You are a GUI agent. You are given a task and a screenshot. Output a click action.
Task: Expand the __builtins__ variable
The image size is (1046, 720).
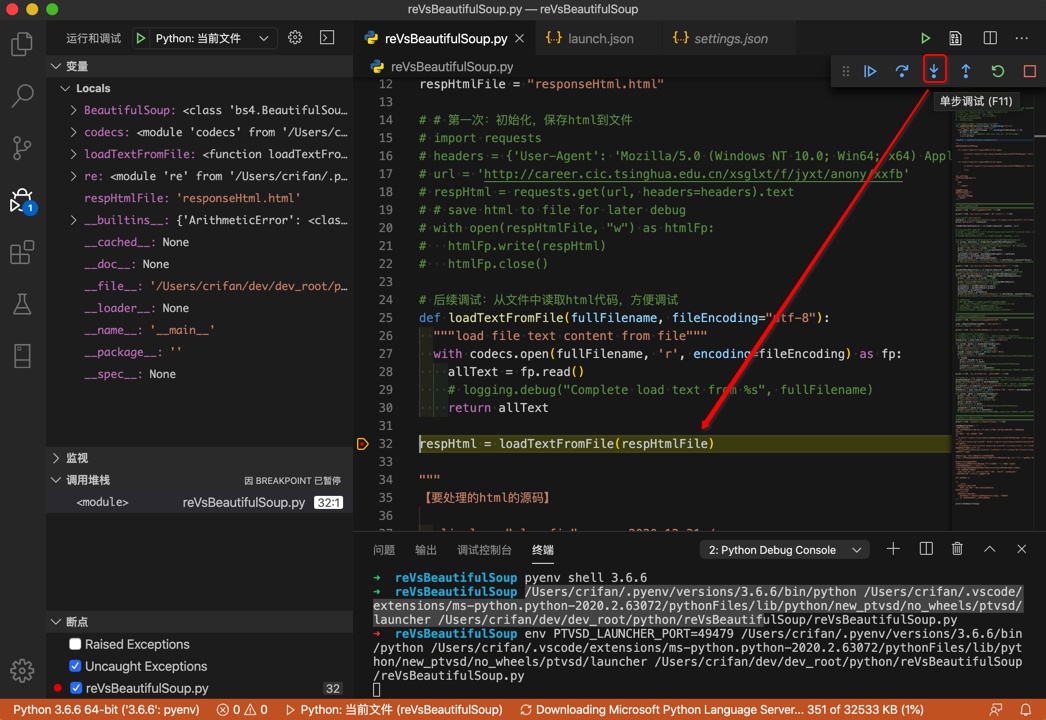[73, 220]
